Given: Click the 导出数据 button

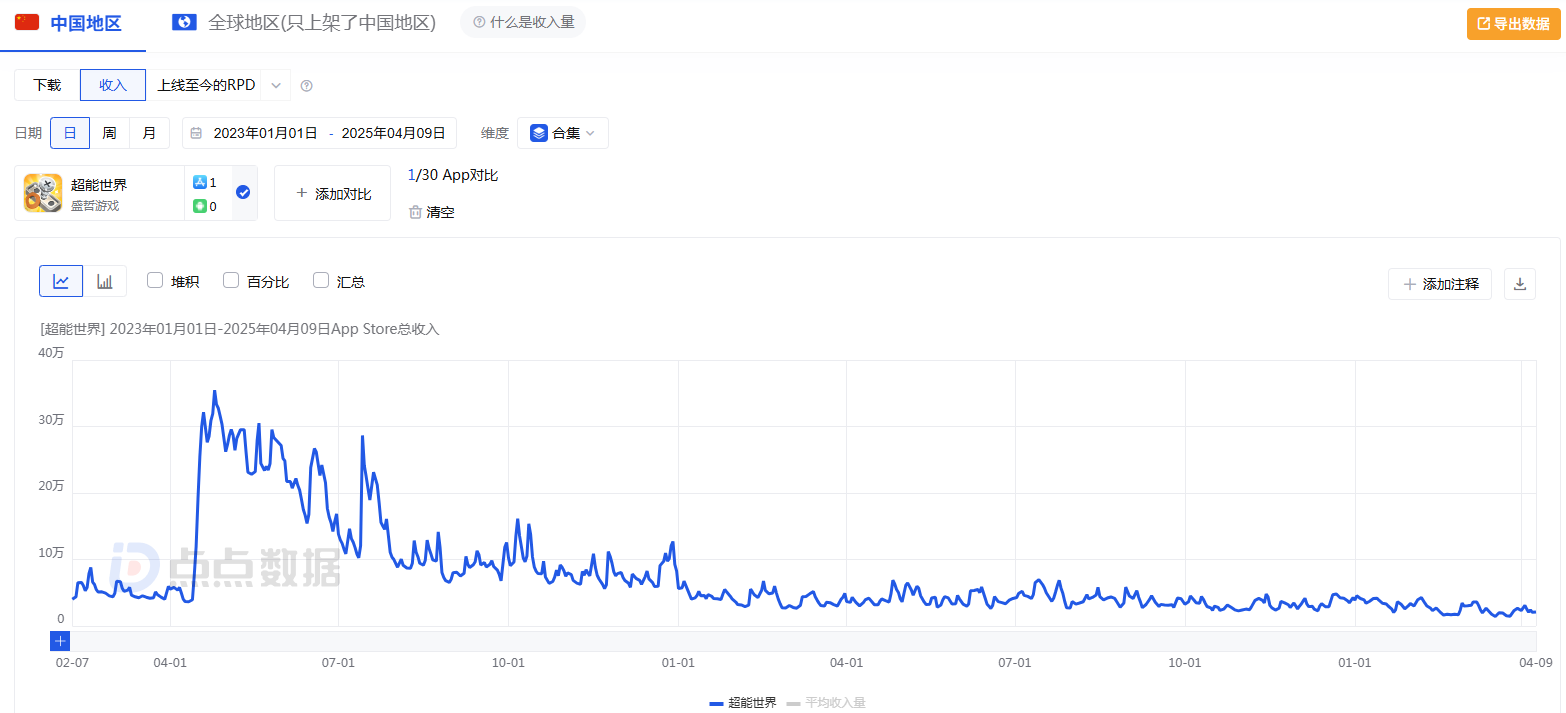Looking at the screenshot, I should point(1513,24).
